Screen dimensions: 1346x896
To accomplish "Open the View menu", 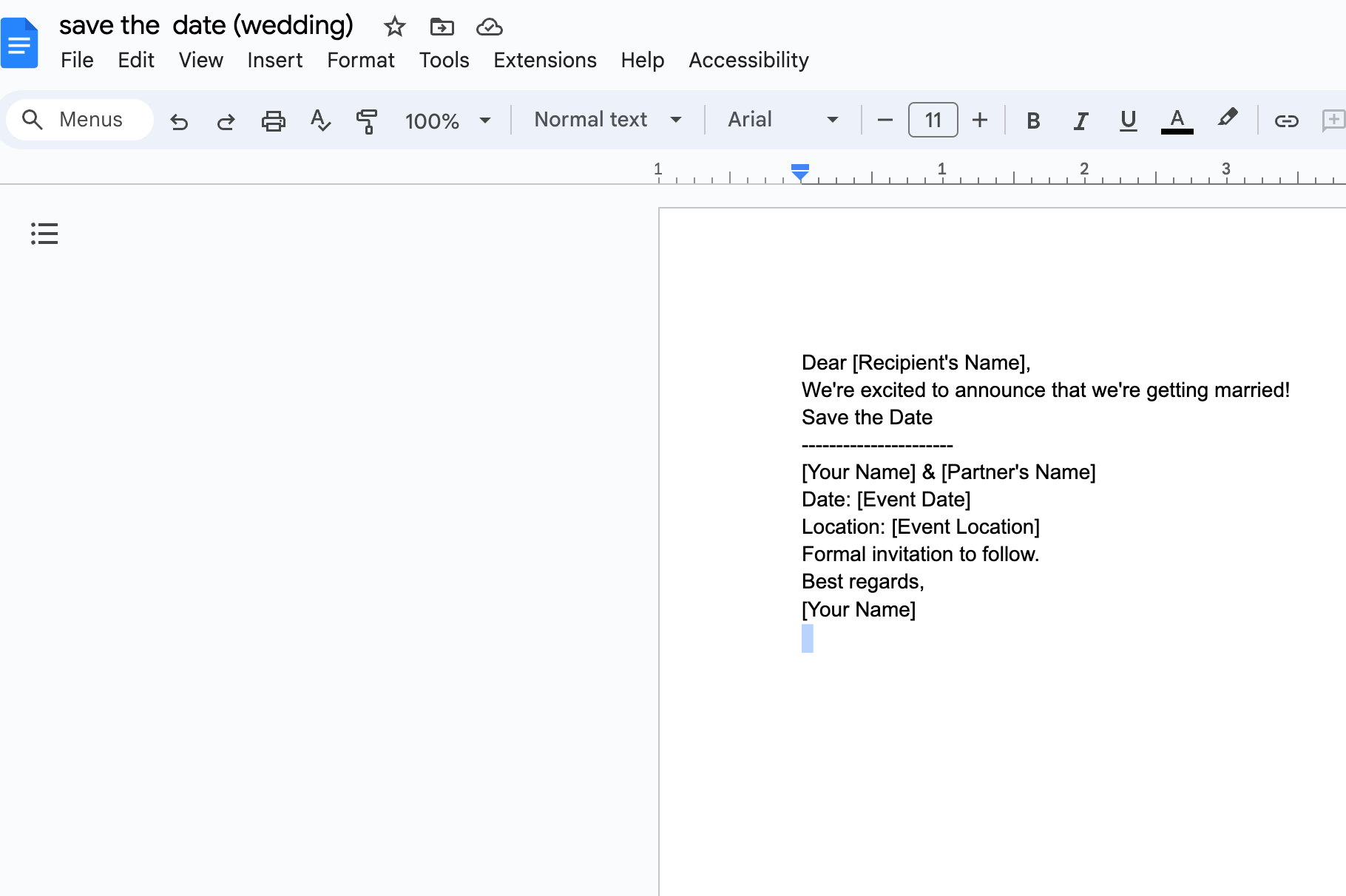I will pos(200,60).
